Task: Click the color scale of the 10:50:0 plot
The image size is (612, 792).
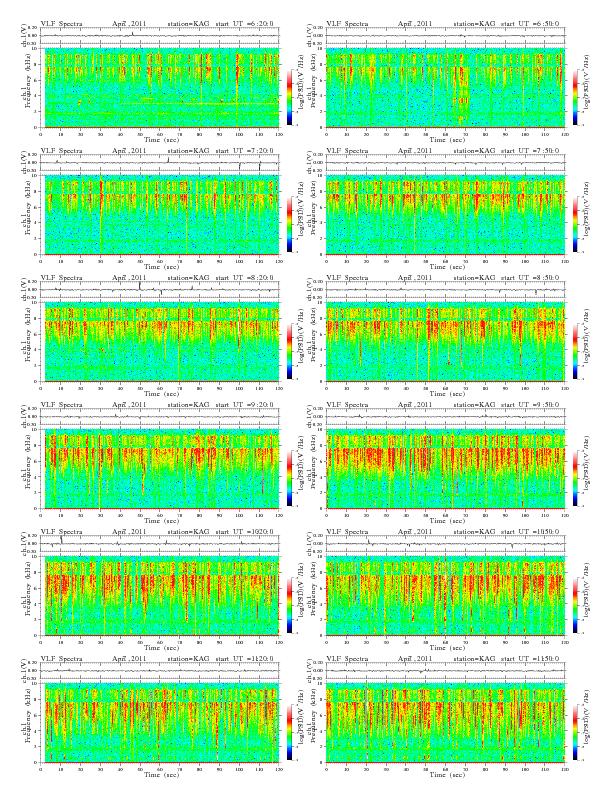Action: [x=576, y=605]
